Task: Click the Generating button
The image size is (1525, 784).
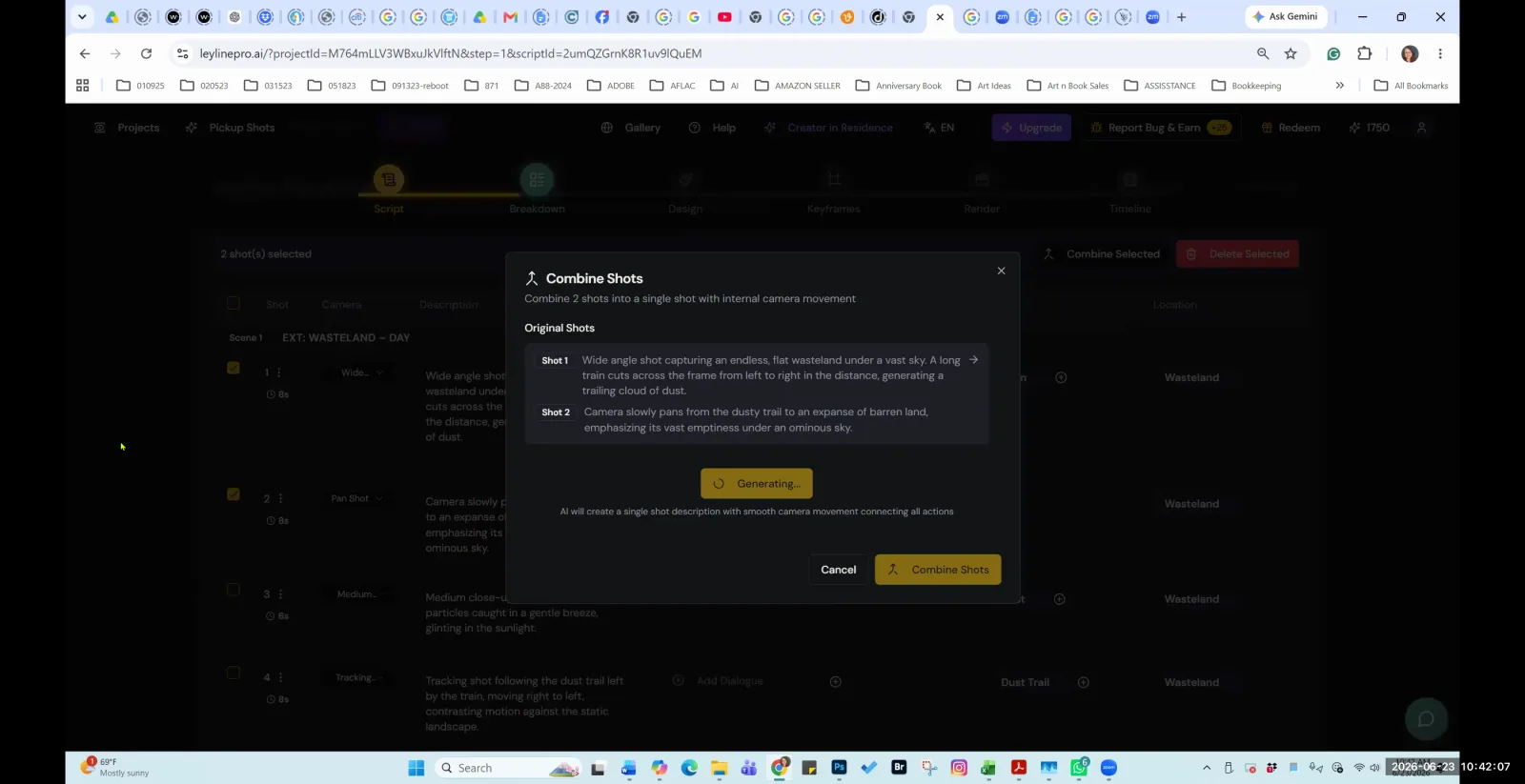Action: point(757,484)
